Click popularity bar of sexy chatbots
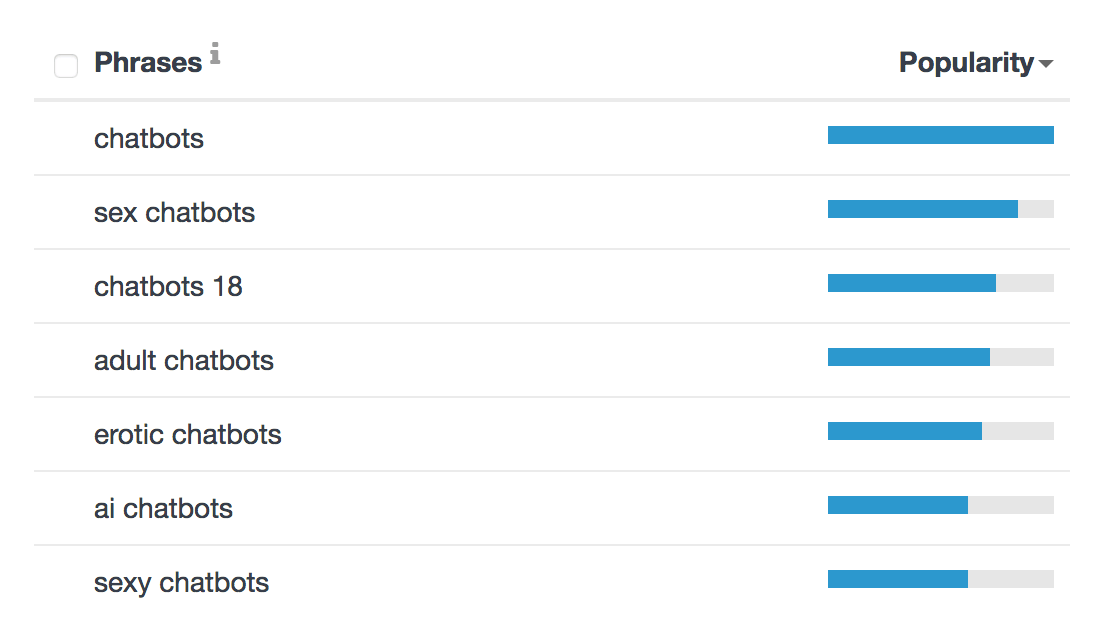This screenshot has height=618, width=1112. coord(940,579)
